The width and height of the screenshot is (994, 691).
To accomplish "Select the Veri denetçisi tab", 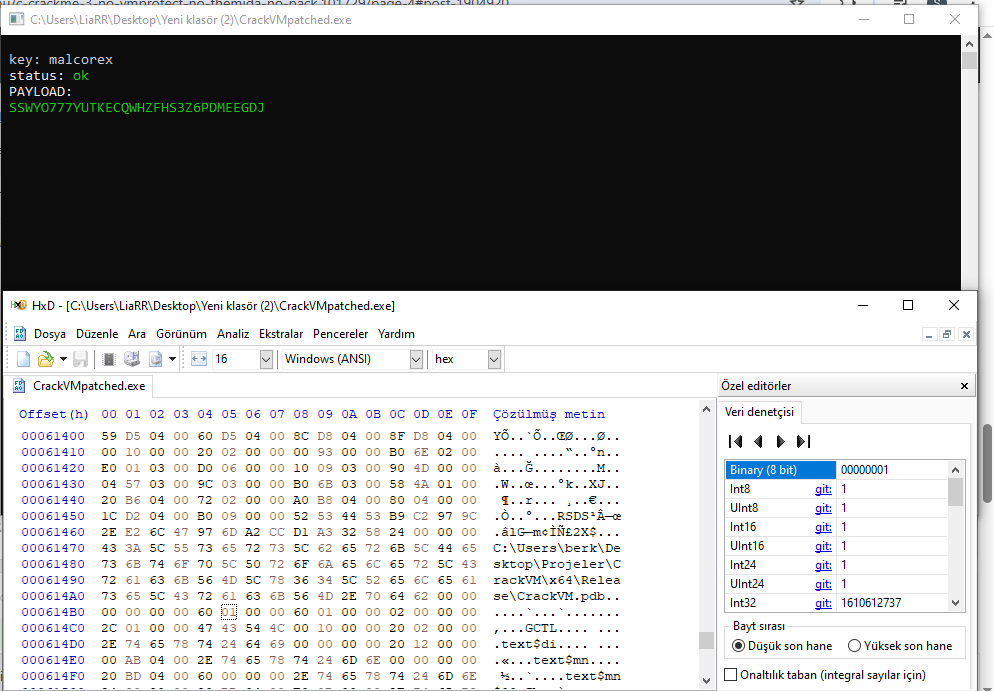I will (x=759, y=412).
